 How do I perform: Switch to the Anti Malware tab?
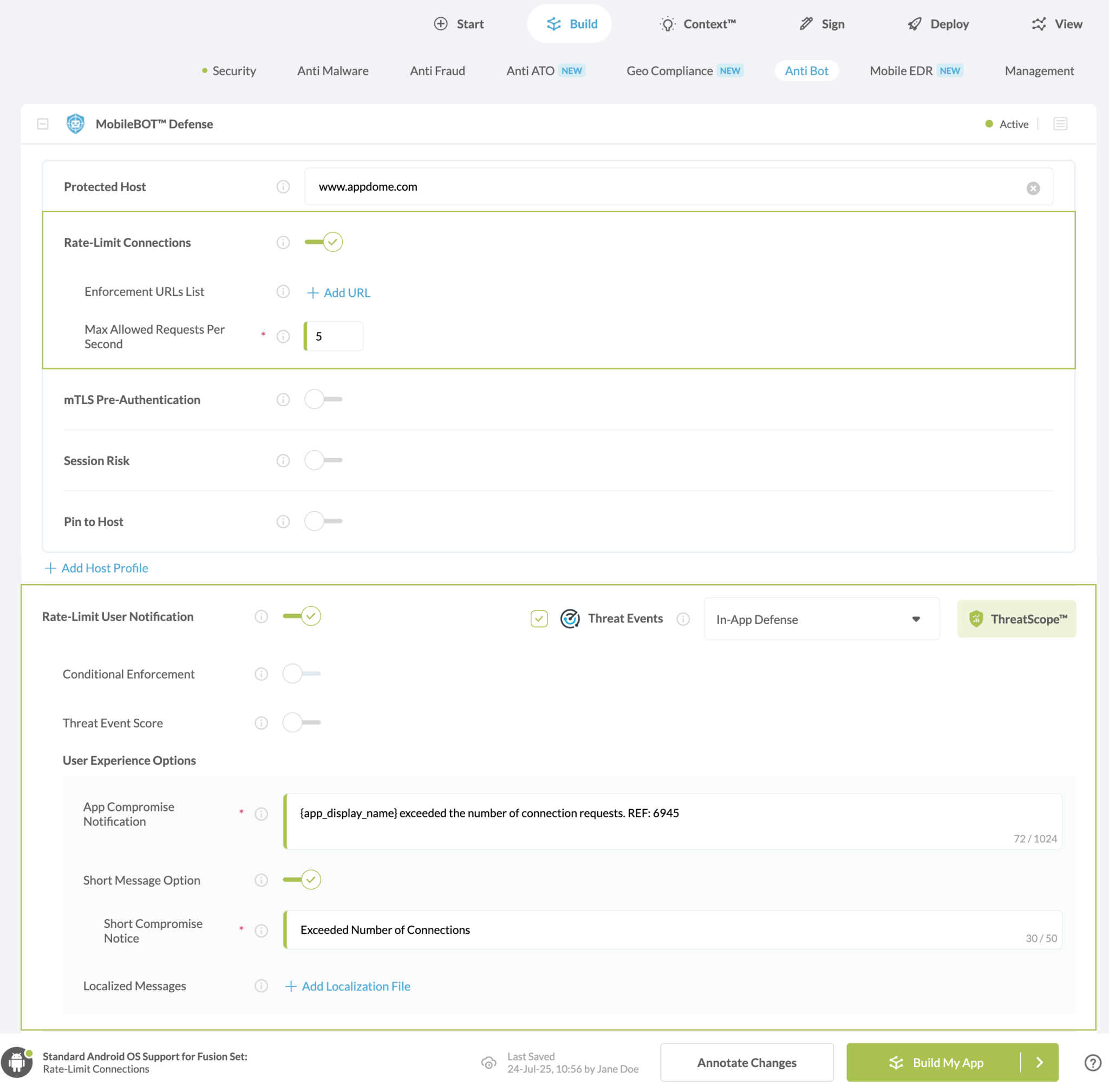[332, 70]
